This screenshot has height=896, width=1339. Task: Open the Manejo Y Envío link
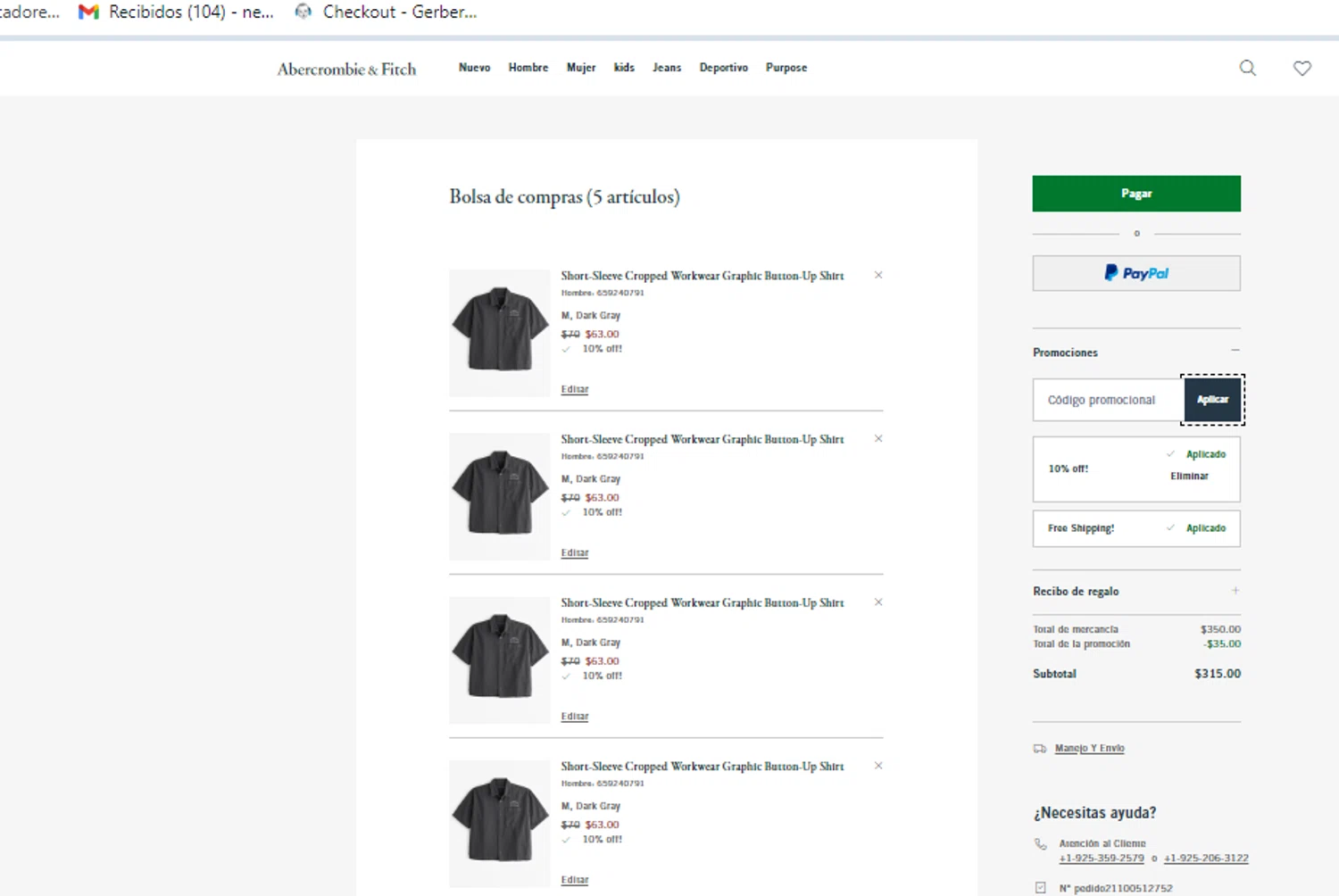point(1089,749)
